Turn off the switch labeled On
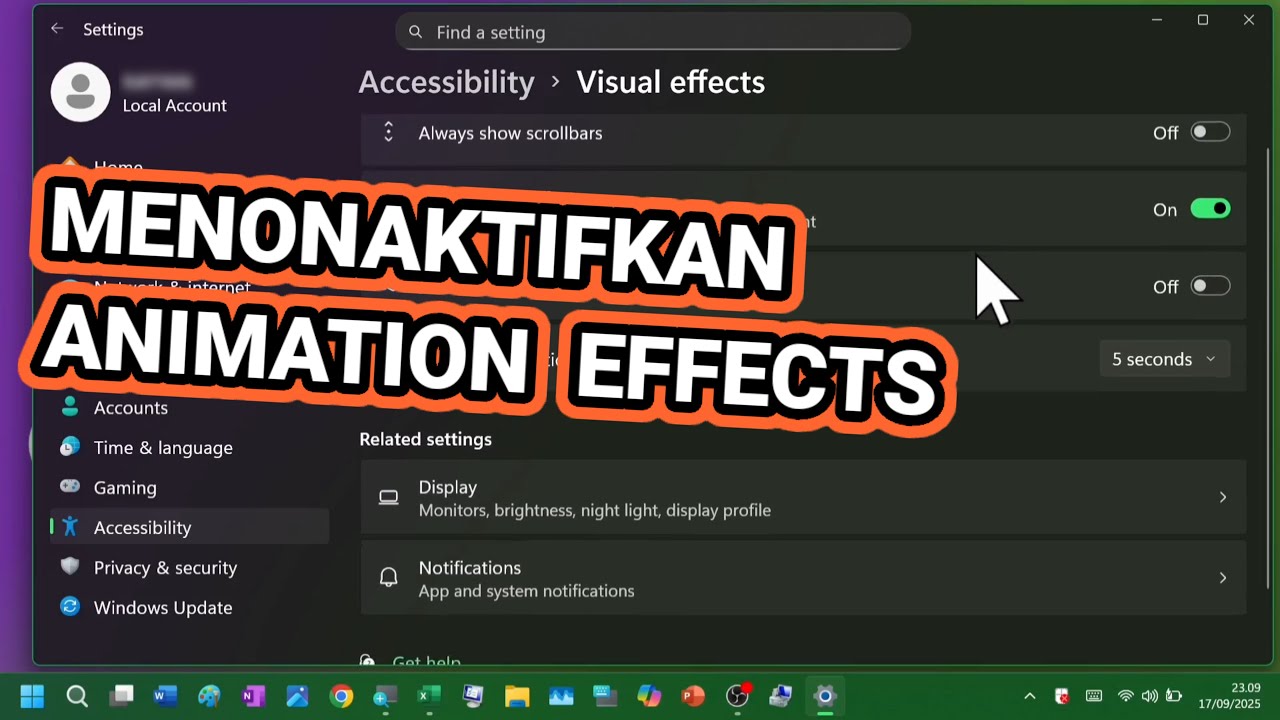Image resolution: width=1280 pixels, height=720 pixels. point(1210,209)
